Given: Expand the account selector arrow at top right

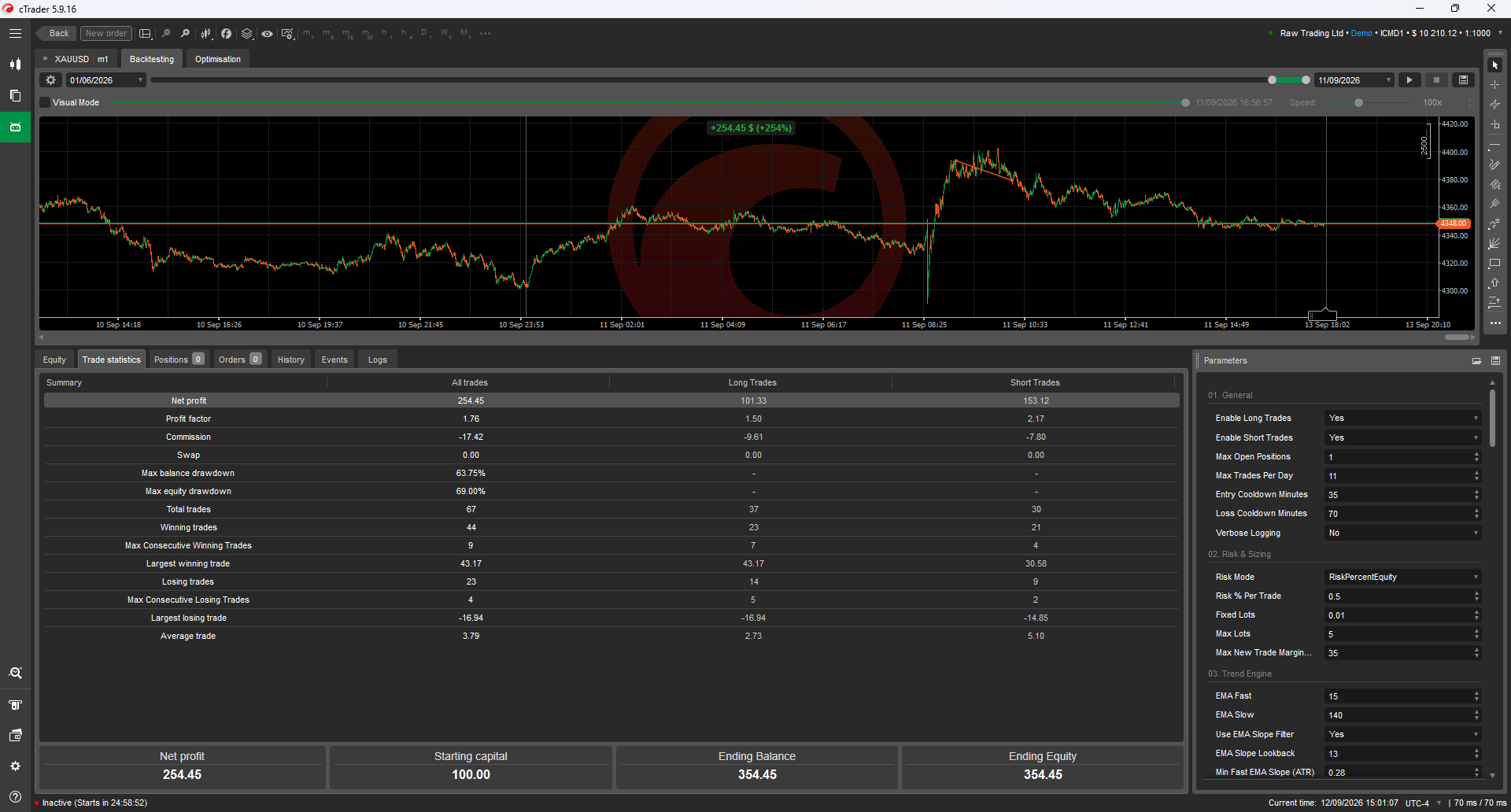Looking at the screenshot, I should pos(1500,33).
